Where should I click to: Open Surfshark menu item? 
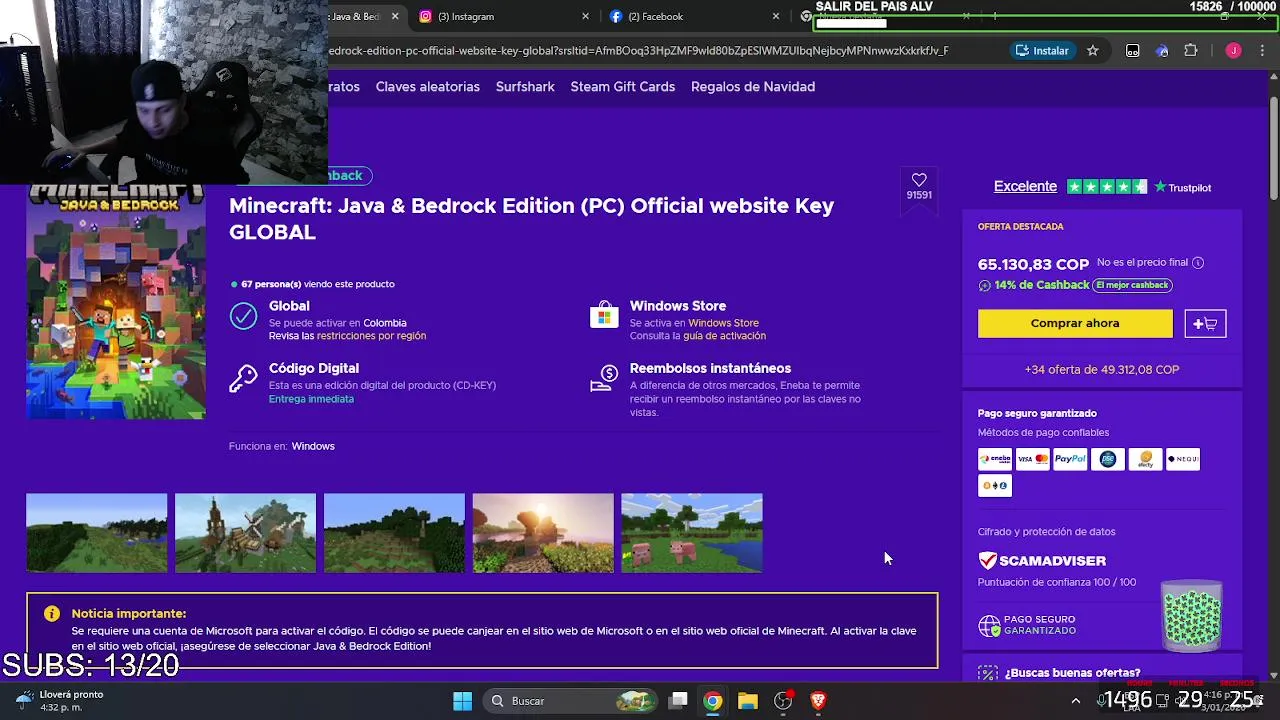(x=525, y=87)
